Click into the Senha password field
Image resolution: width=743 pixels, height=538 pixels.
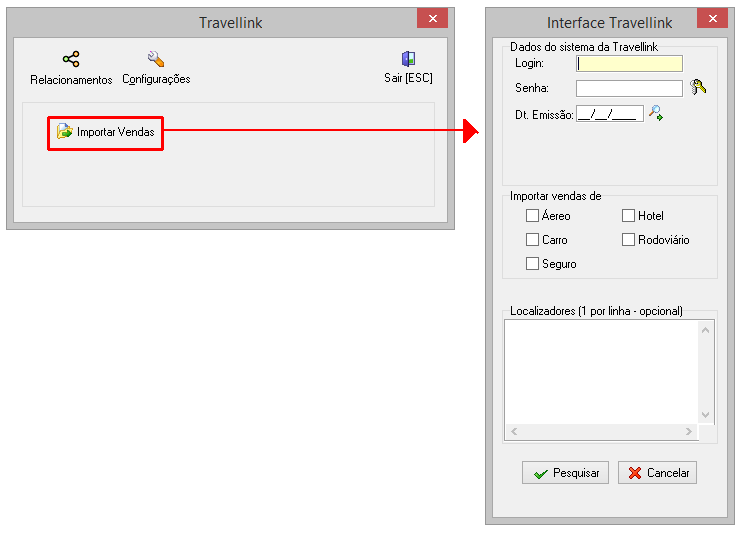pos(629,88)
